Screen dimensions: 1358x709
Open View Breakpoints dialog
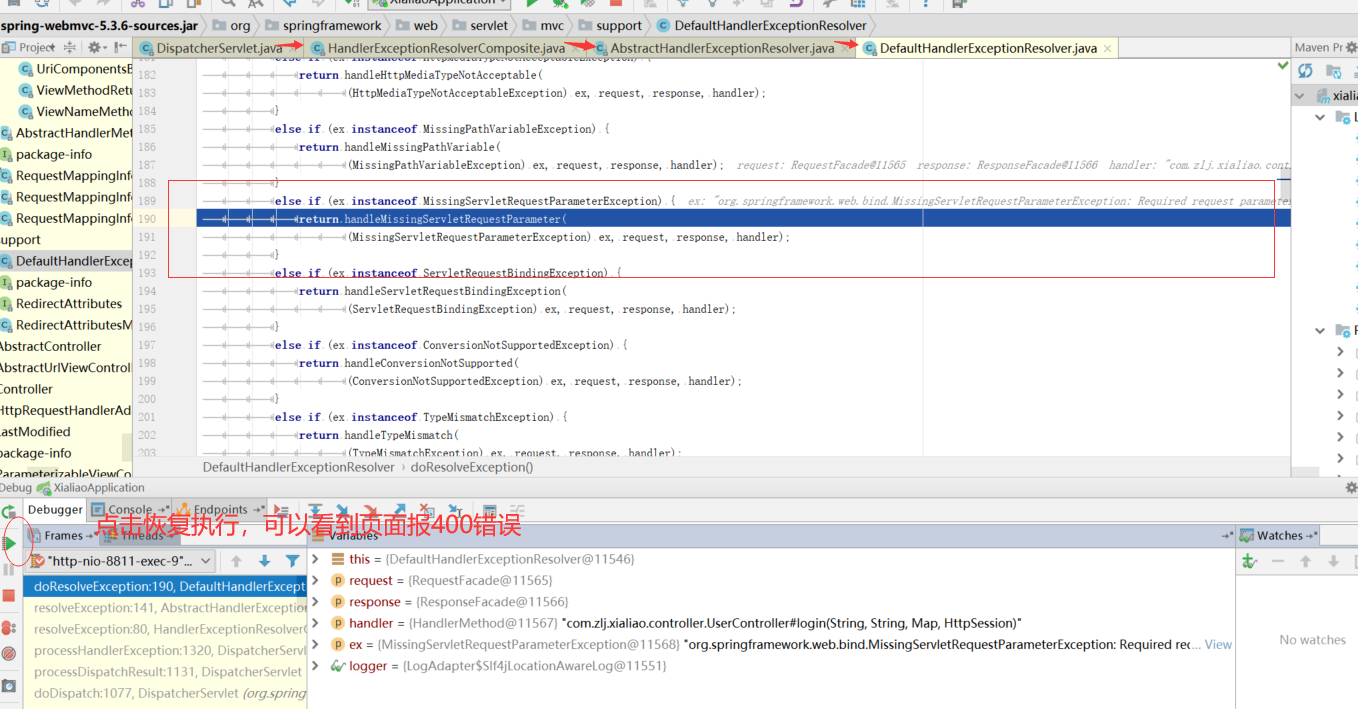point(9,627)
